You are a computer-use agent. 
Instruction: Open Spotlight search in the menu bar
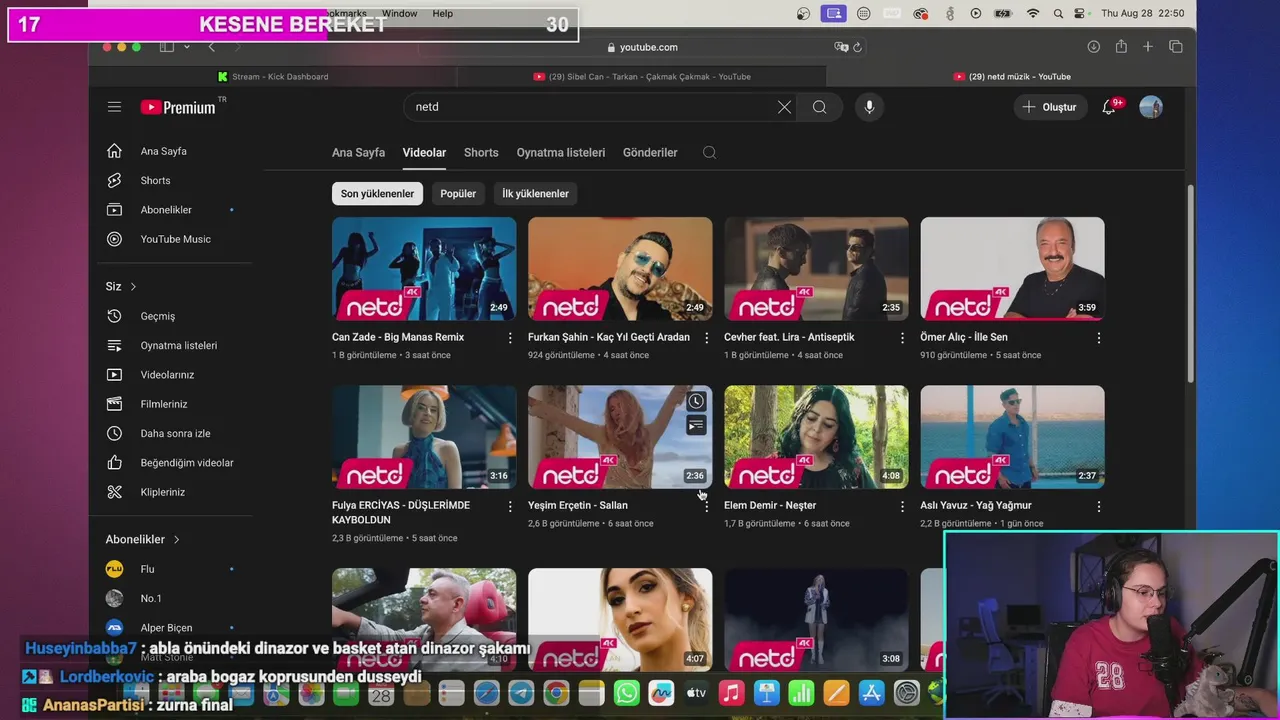[x=1057, y=13]
